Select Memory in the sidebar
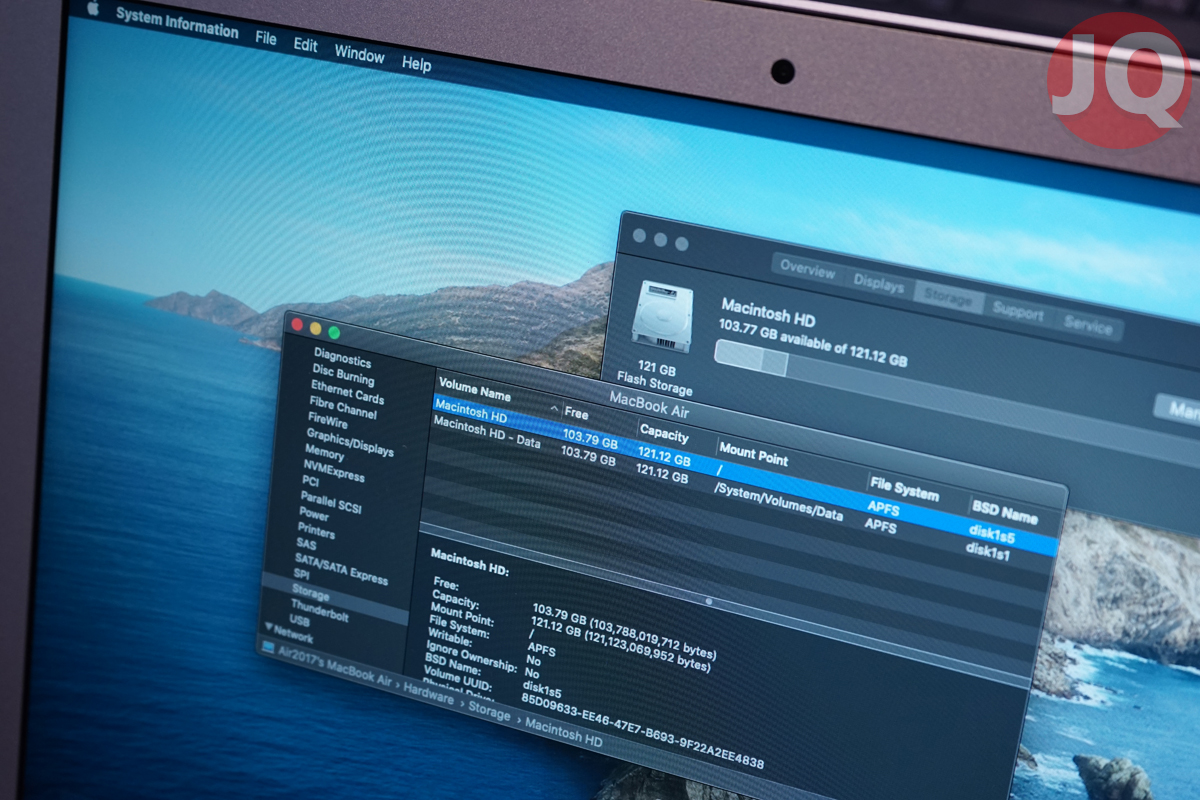This screenshot has width=1200, height=800. (x=324, y=452)
